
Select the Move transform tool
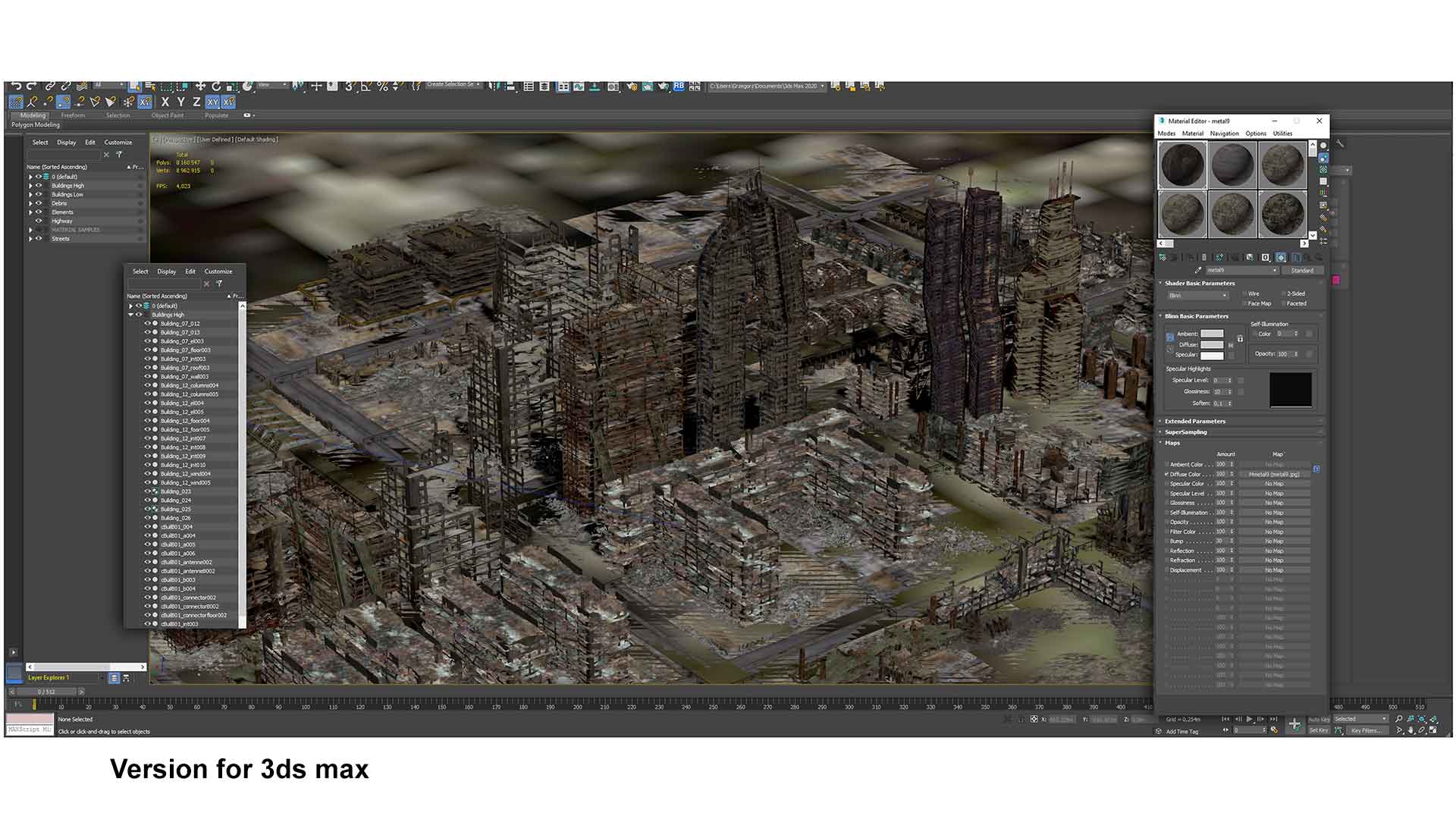(200, 86)
